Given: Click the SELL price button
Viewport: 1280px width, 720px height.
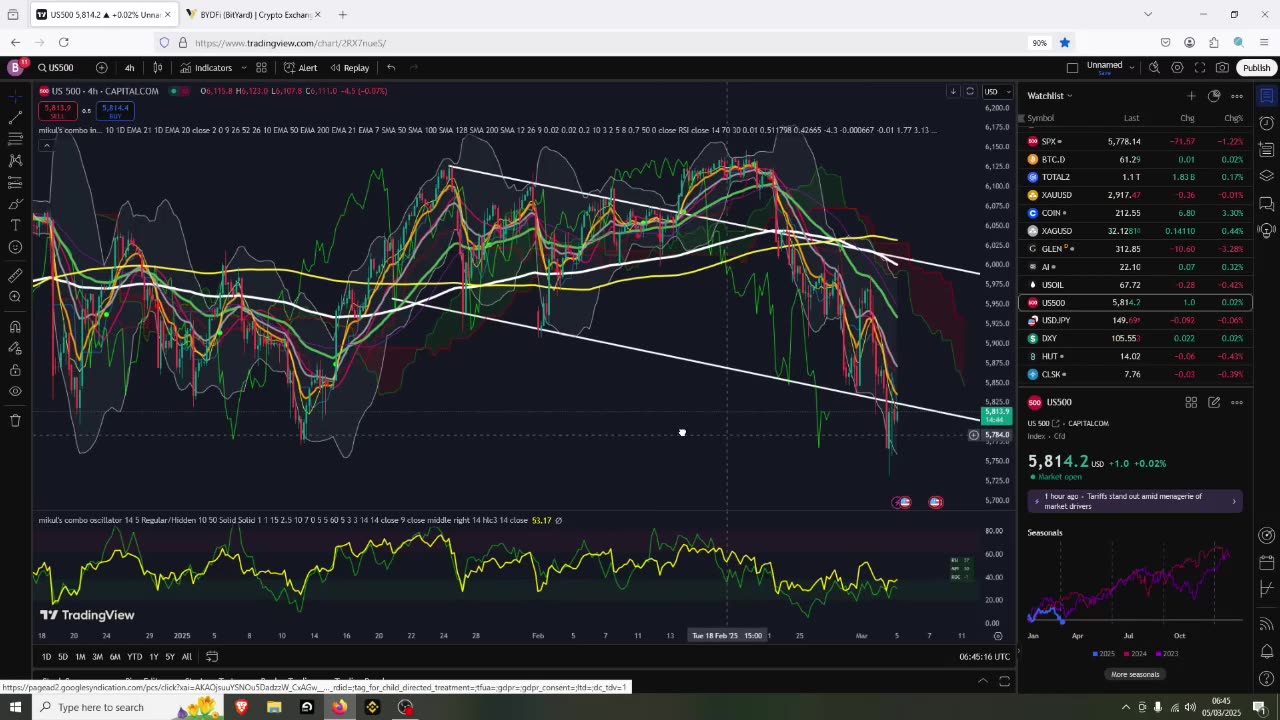Looking at the screenshot, I should tap(57, 110).
